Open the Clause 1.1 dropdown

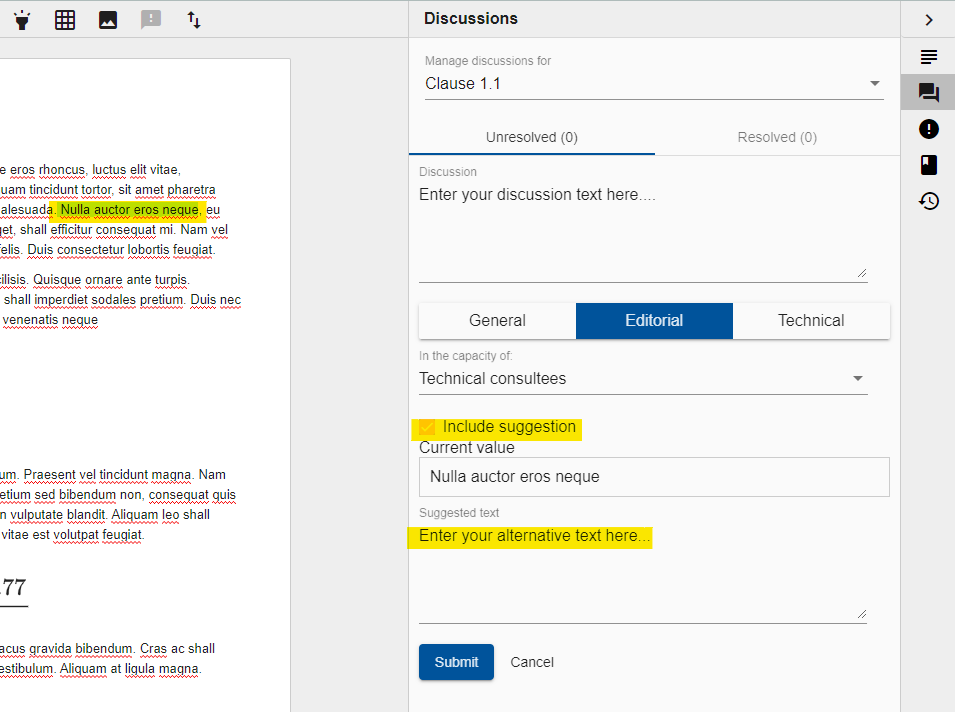tap(874, 83)
